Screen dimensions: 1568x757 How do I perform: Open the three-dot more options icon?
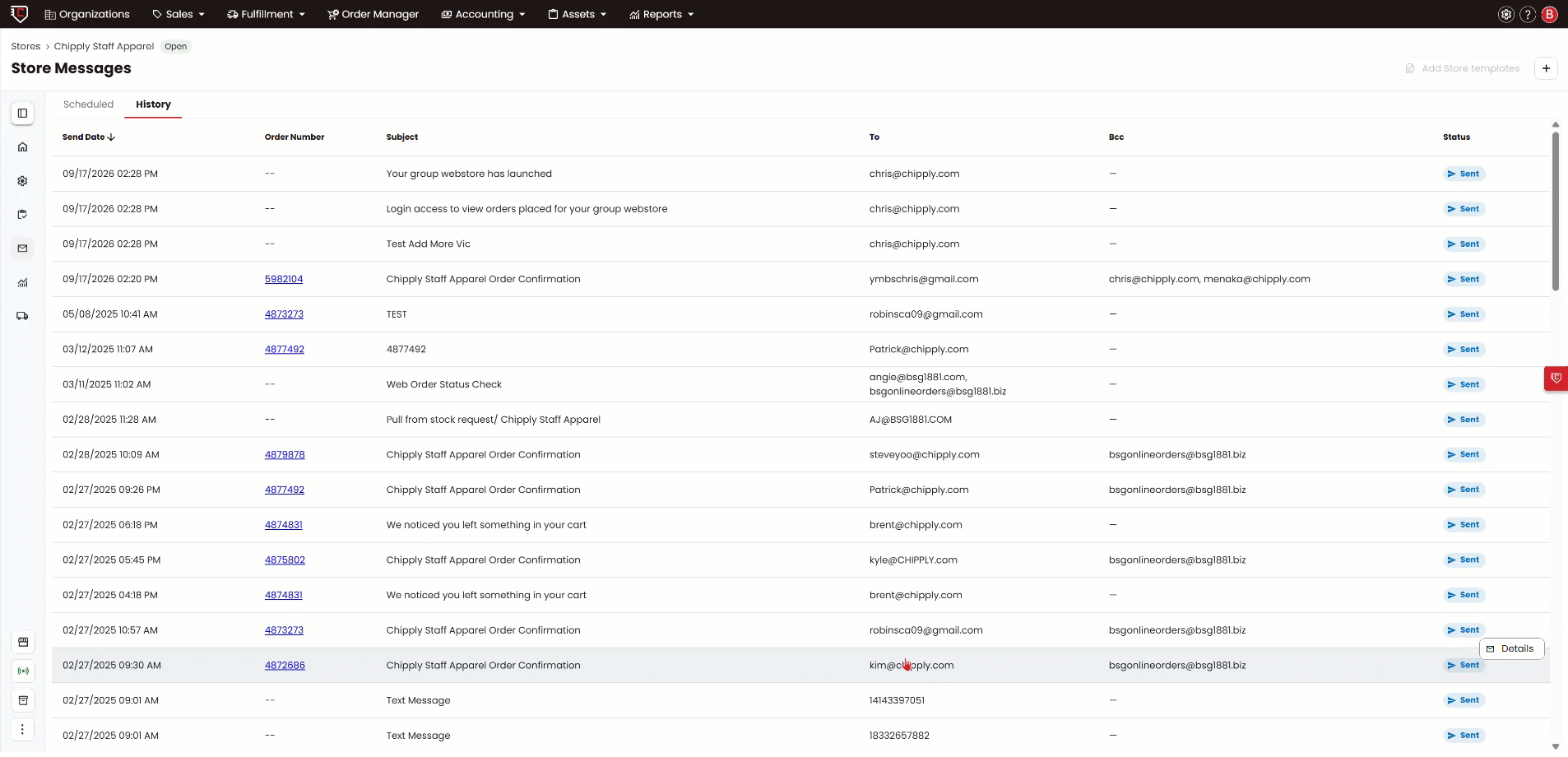coord(23,730)
